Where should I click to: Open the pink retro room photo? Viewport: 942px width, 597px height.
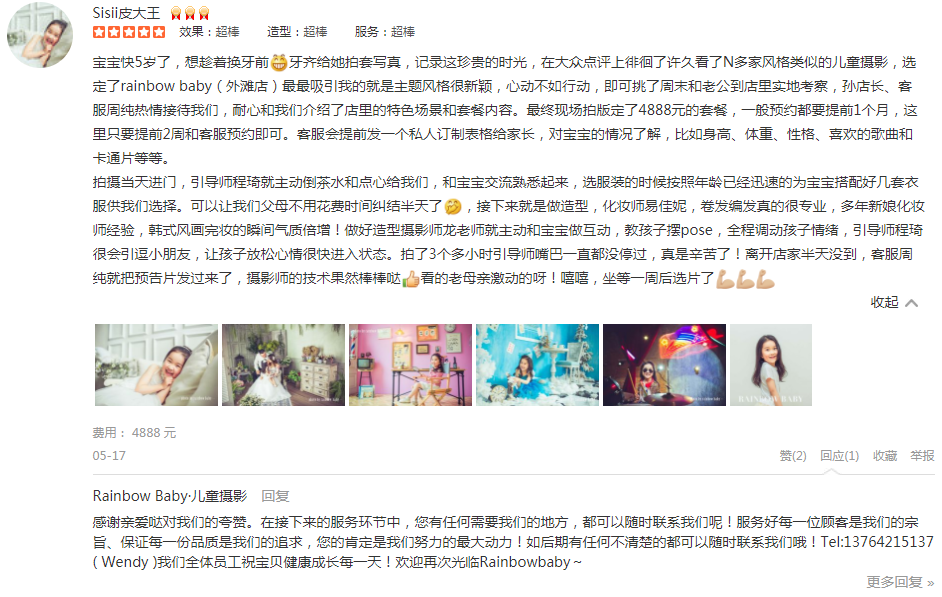pos(410,365)
